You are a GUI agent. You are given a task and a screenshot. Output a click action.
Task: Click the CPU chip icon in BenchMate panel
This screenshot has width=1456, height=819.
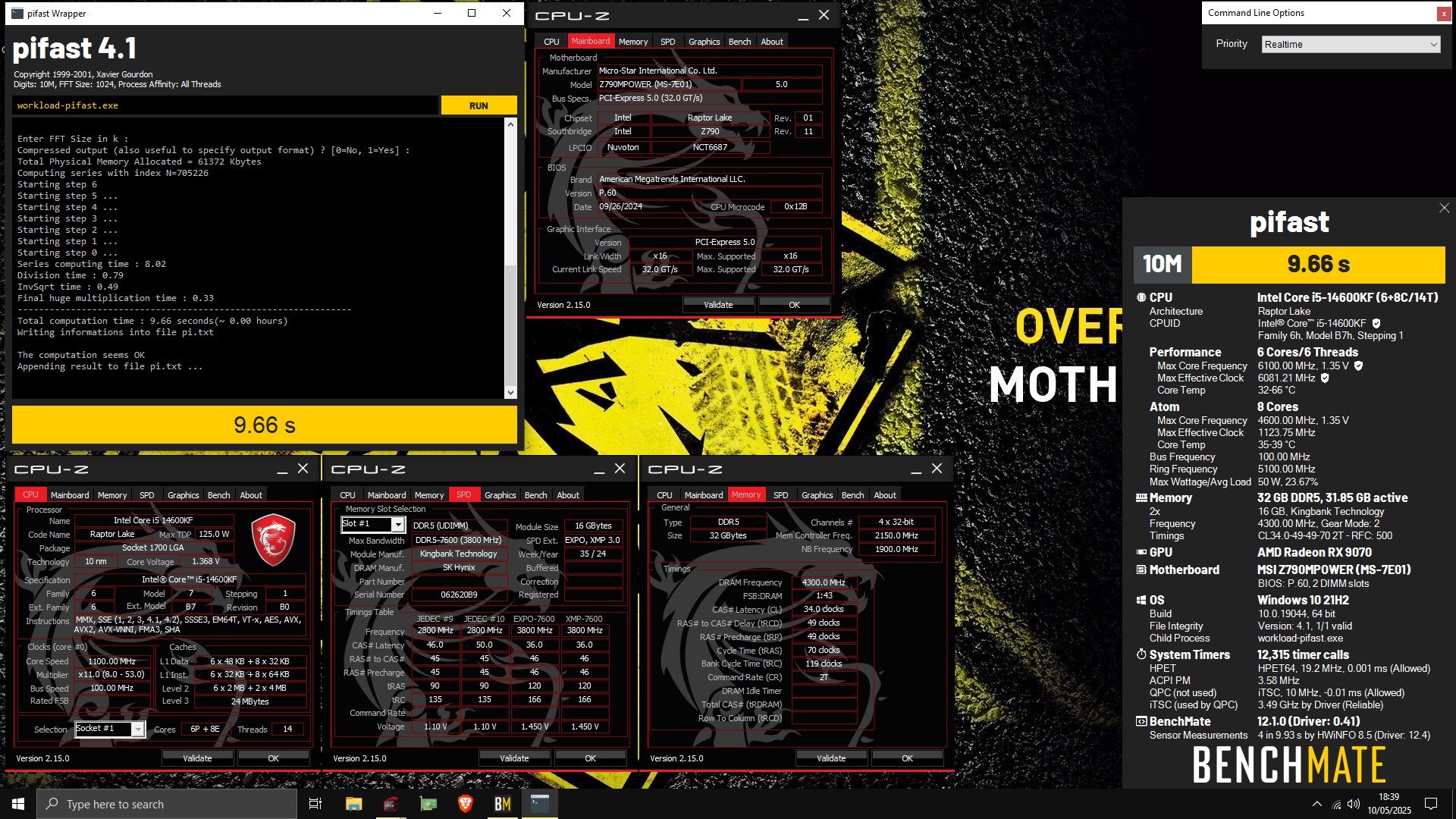(x=1141, y=297)
